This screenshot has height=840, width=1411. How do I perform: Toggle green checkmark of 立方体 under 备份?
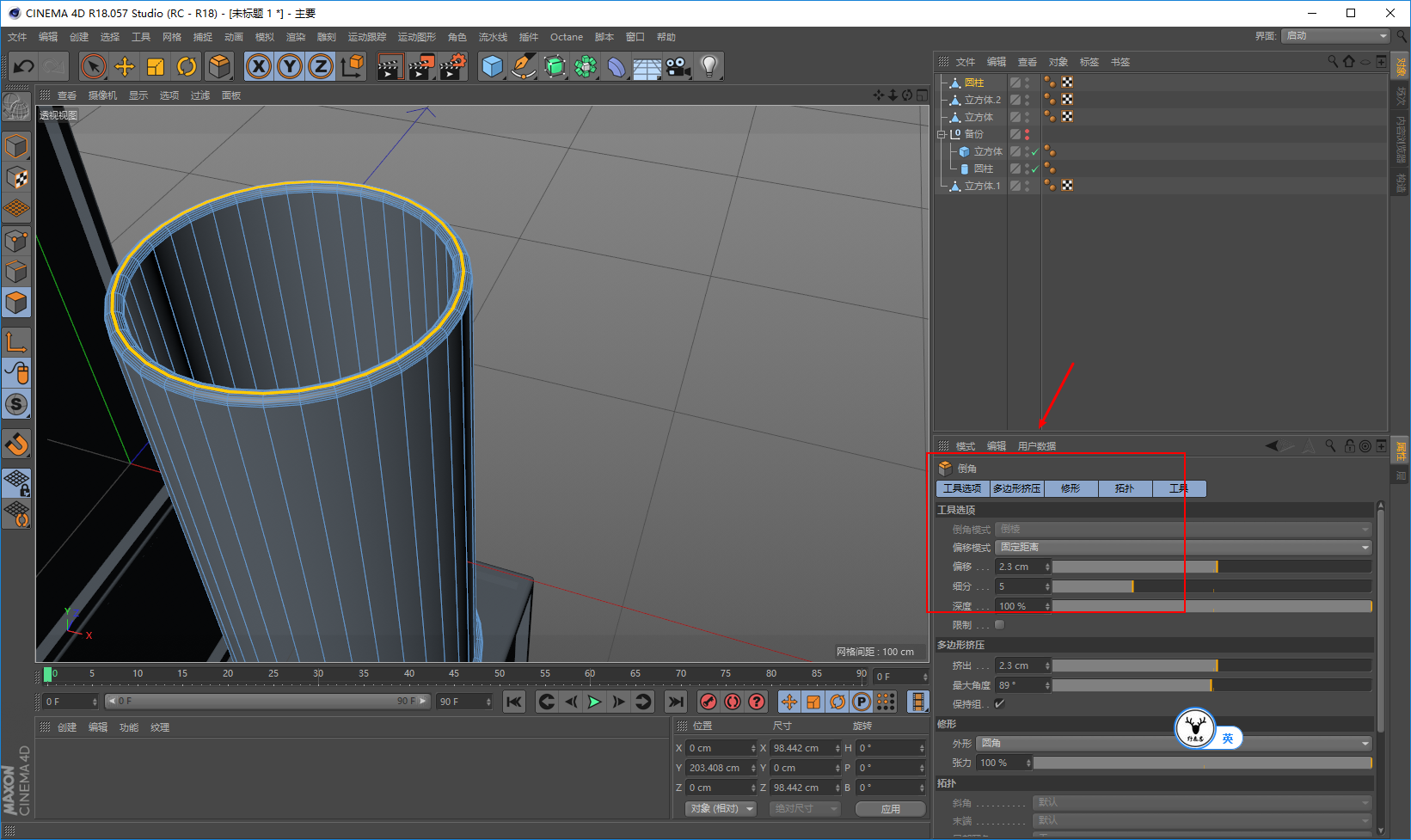(x=1035, y=152)
